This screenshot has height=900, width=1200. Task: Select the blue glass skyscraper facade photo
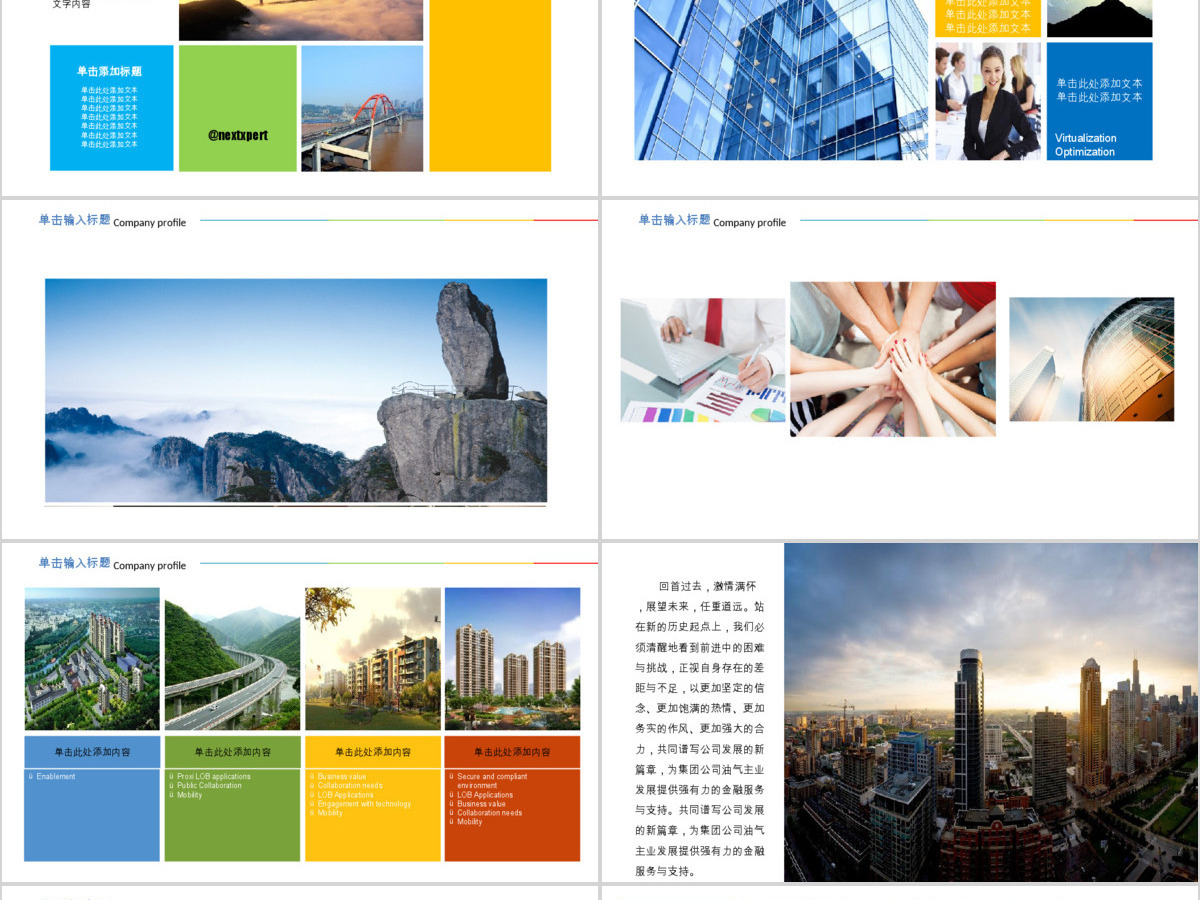point(781,80)
